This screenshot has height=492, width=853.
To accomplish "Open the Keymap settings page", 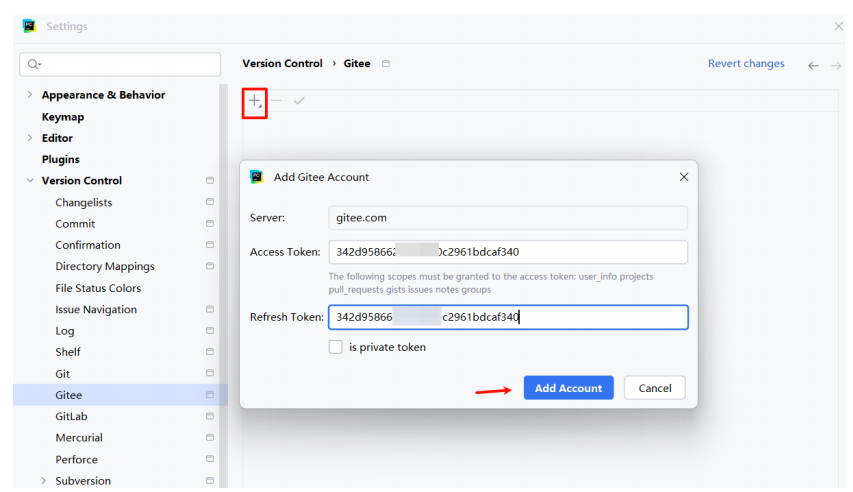I will pyautogui.click(x=63, y=116).
